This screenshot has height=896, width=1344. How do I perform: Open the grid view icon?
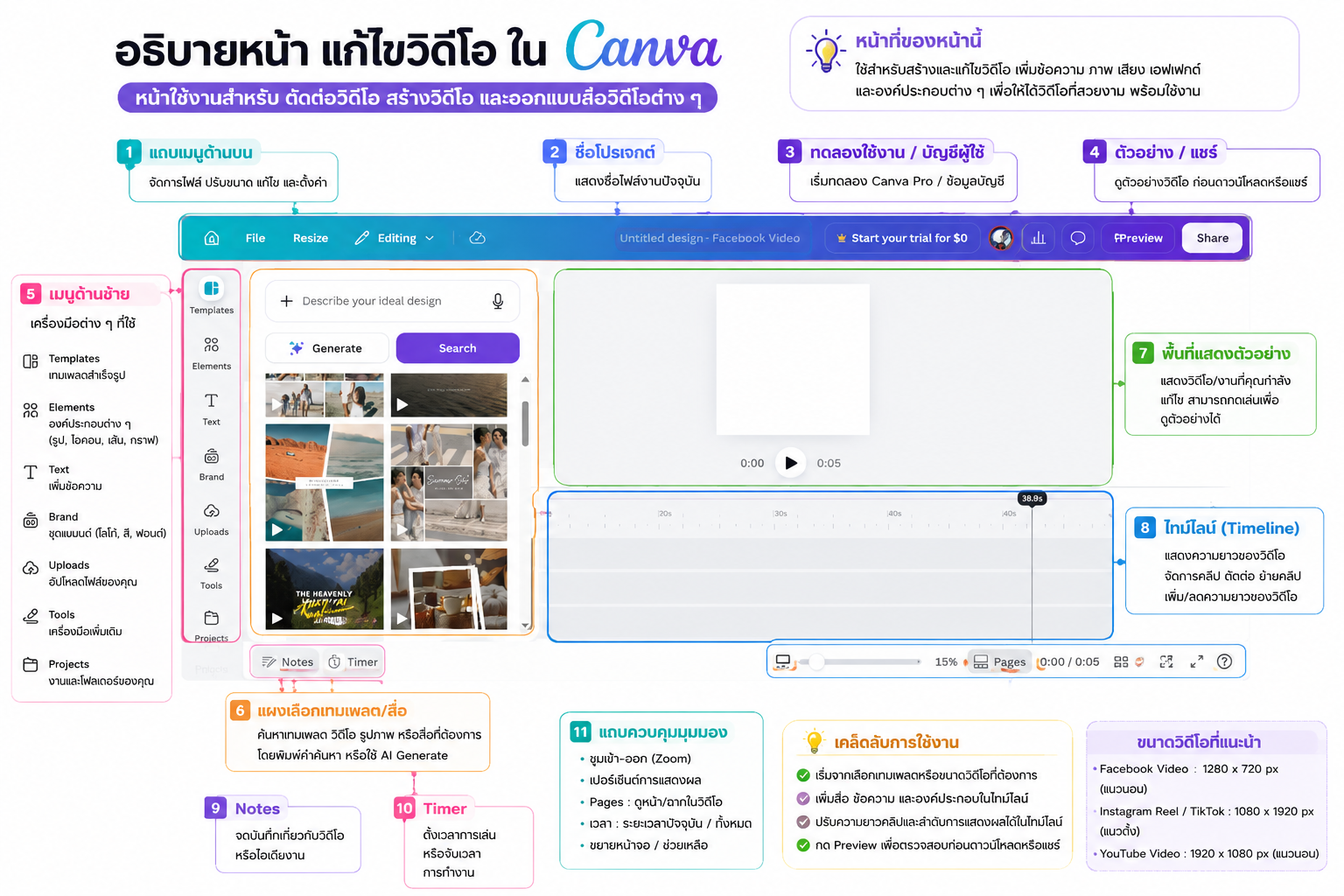point(1121,661)
